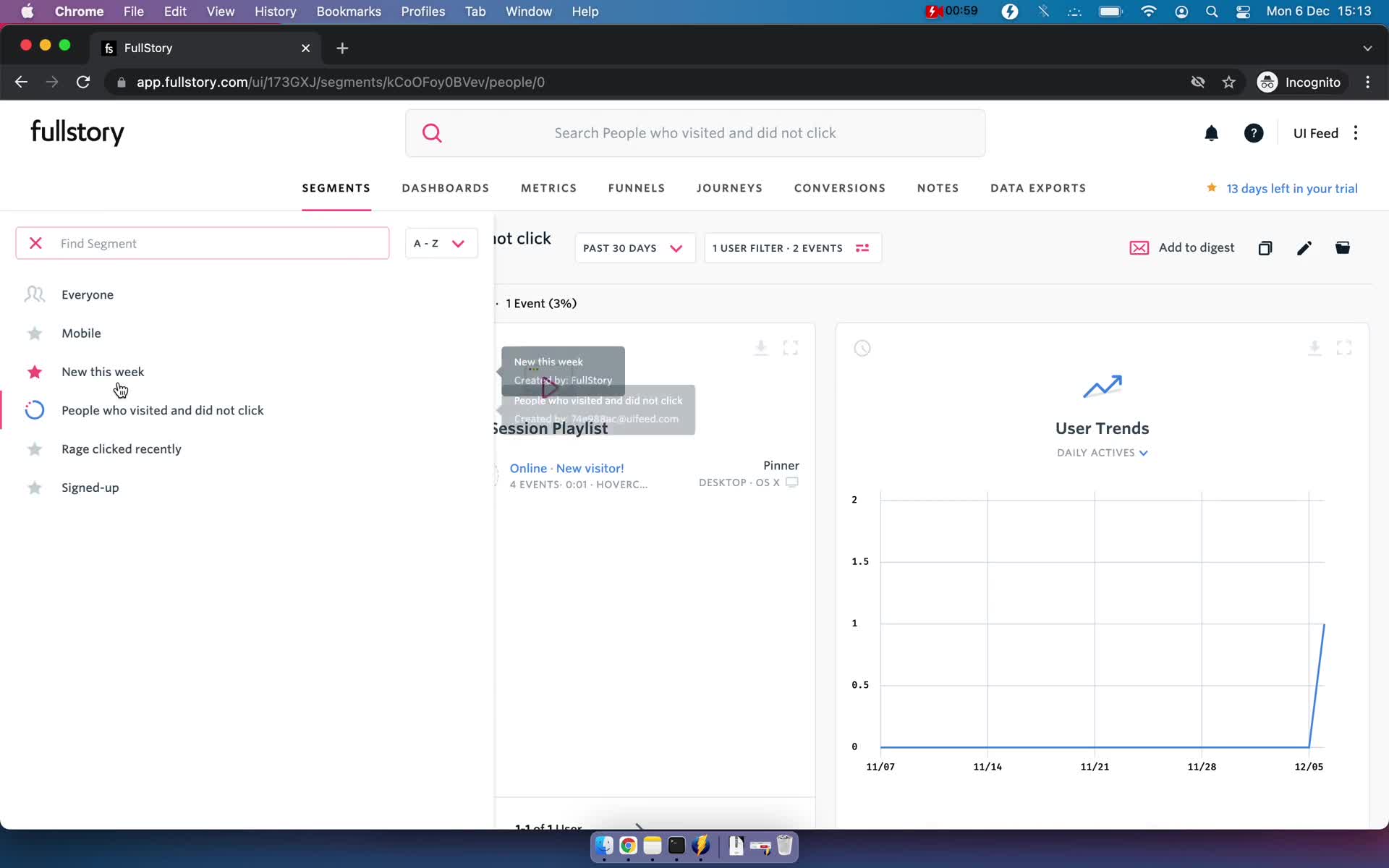Toggle the star next to Mobile
The height and width of the screenshot is (868, 1389).
(x=34, y=333)
